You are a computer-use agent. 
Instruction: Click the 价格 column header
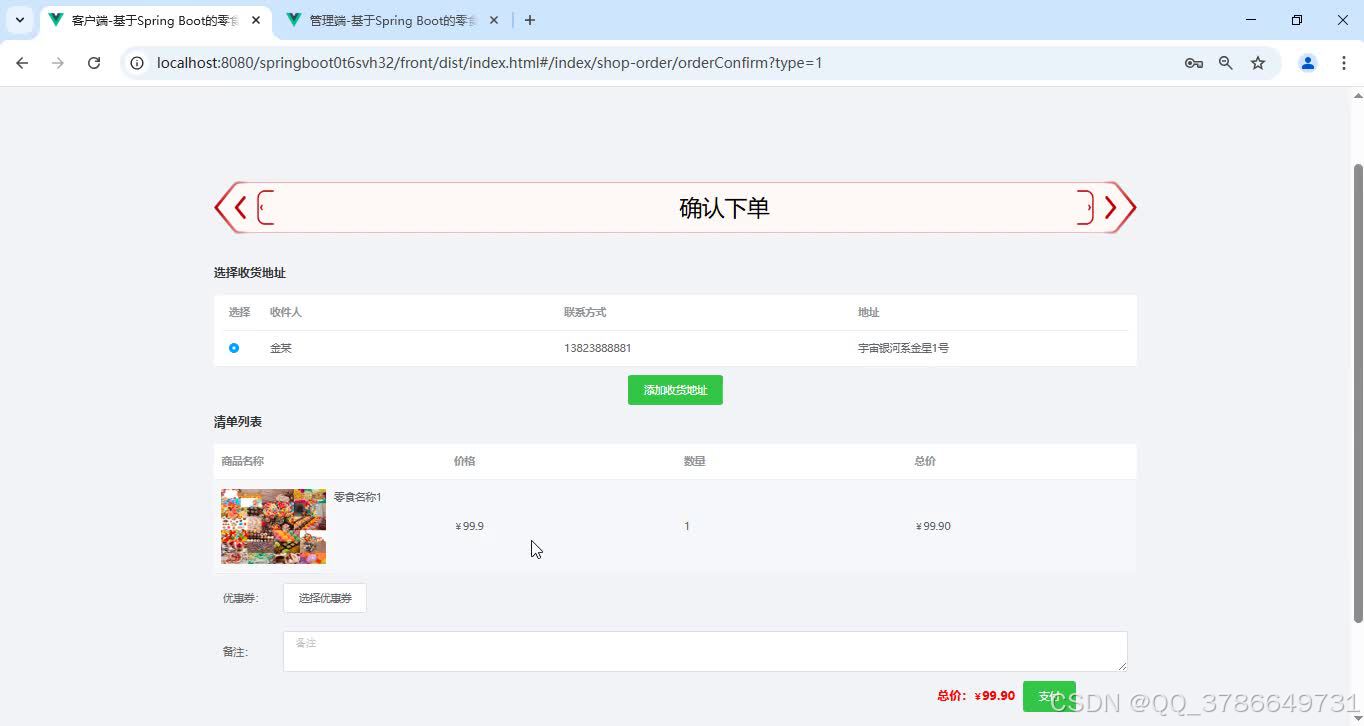coord(464,461)
